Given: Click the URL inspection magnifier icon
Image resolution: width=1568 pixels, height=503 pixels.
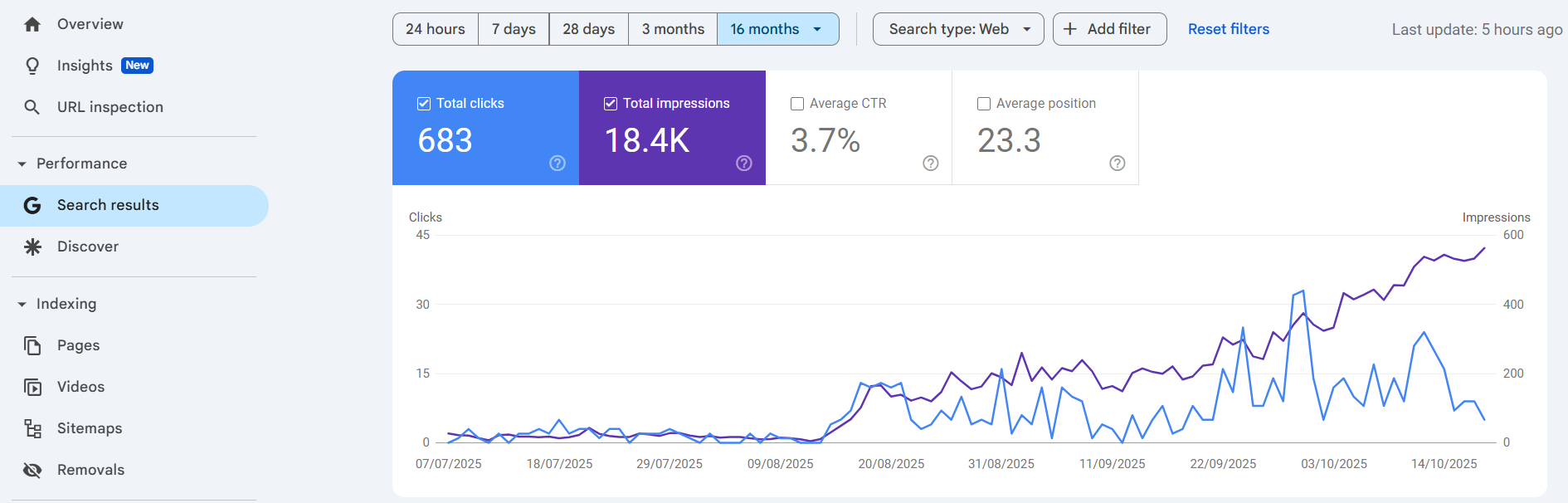Looking at the screenshot, I should [x=32, y=107].
